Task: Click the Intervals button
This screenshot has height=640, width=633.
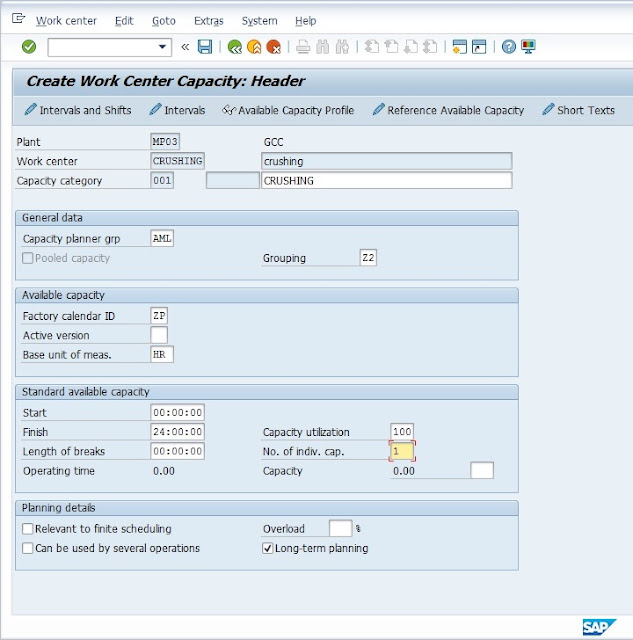Action: pyautogui.click(x=177, y=110)
